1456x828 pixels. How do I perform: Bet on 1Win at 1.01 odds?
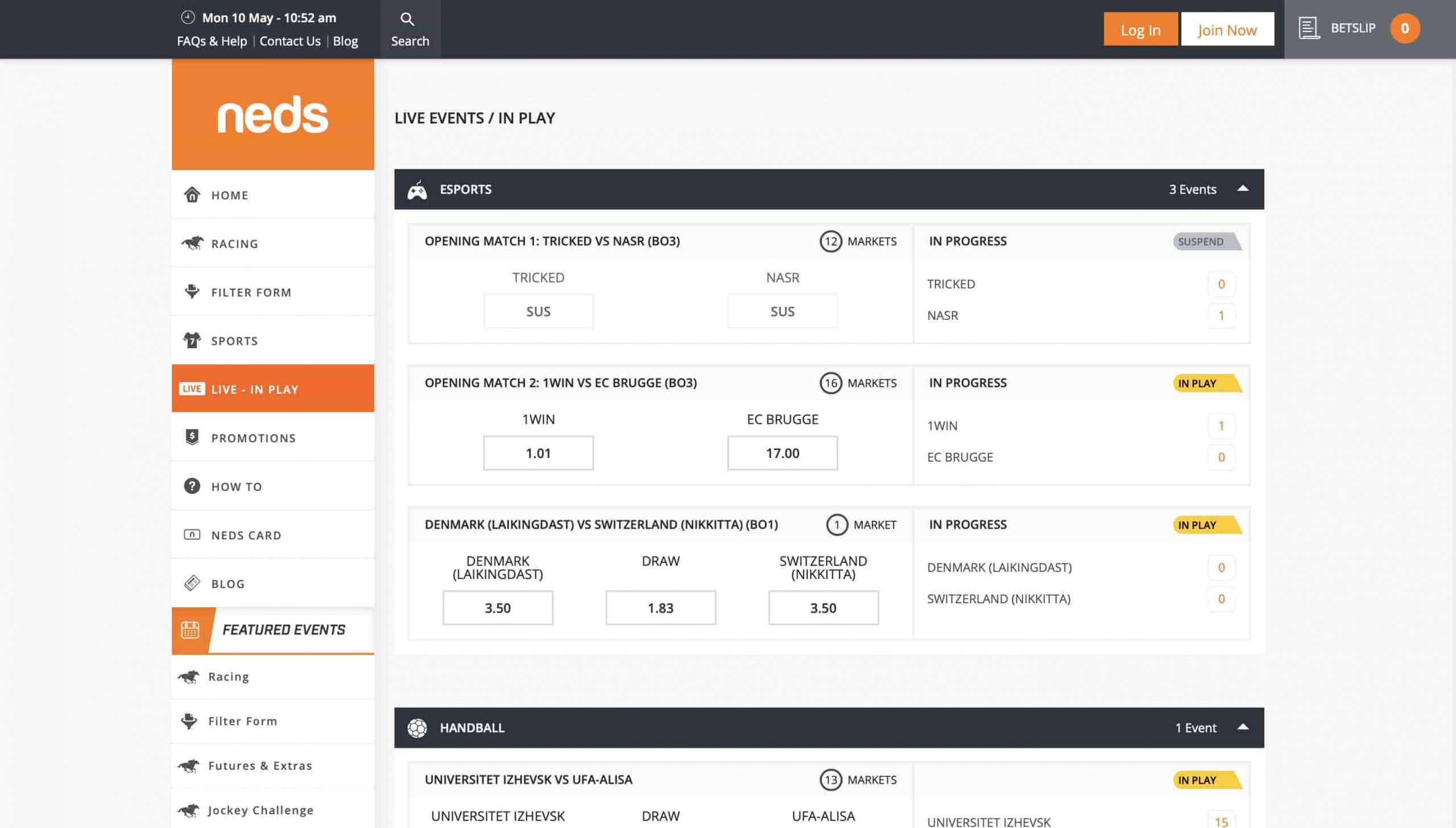pyautogui.click(x=538, y=453)
